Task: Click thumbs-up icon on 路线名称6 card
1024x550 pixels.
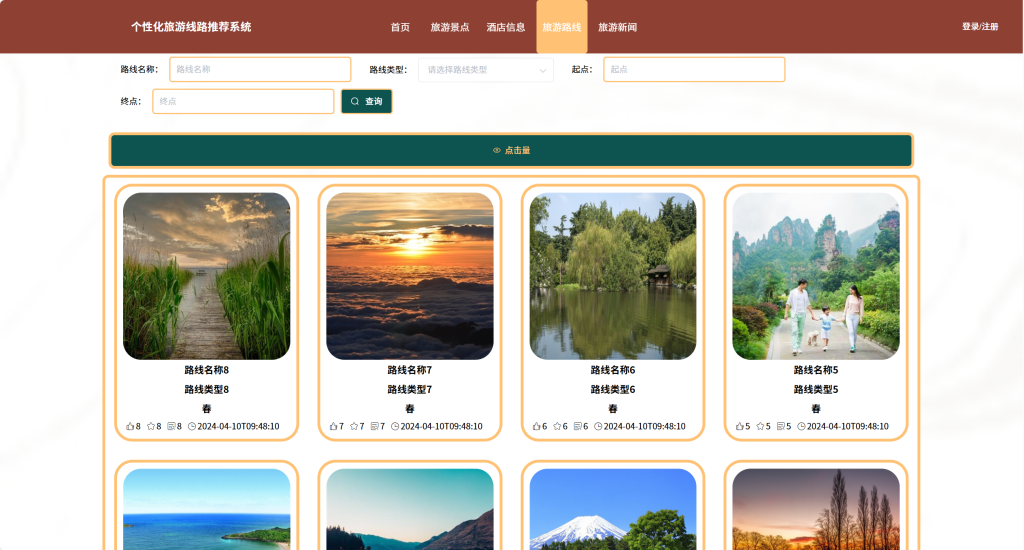Action: point(536,427)
